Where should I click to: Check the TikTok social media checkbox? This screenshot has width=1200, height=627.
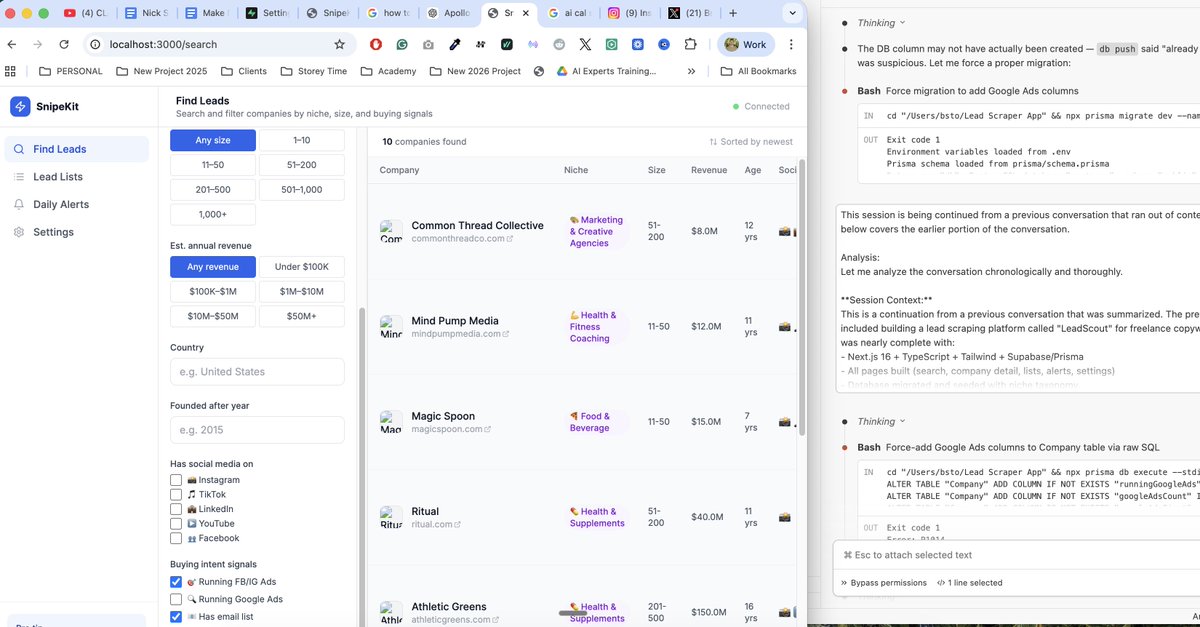176,495
